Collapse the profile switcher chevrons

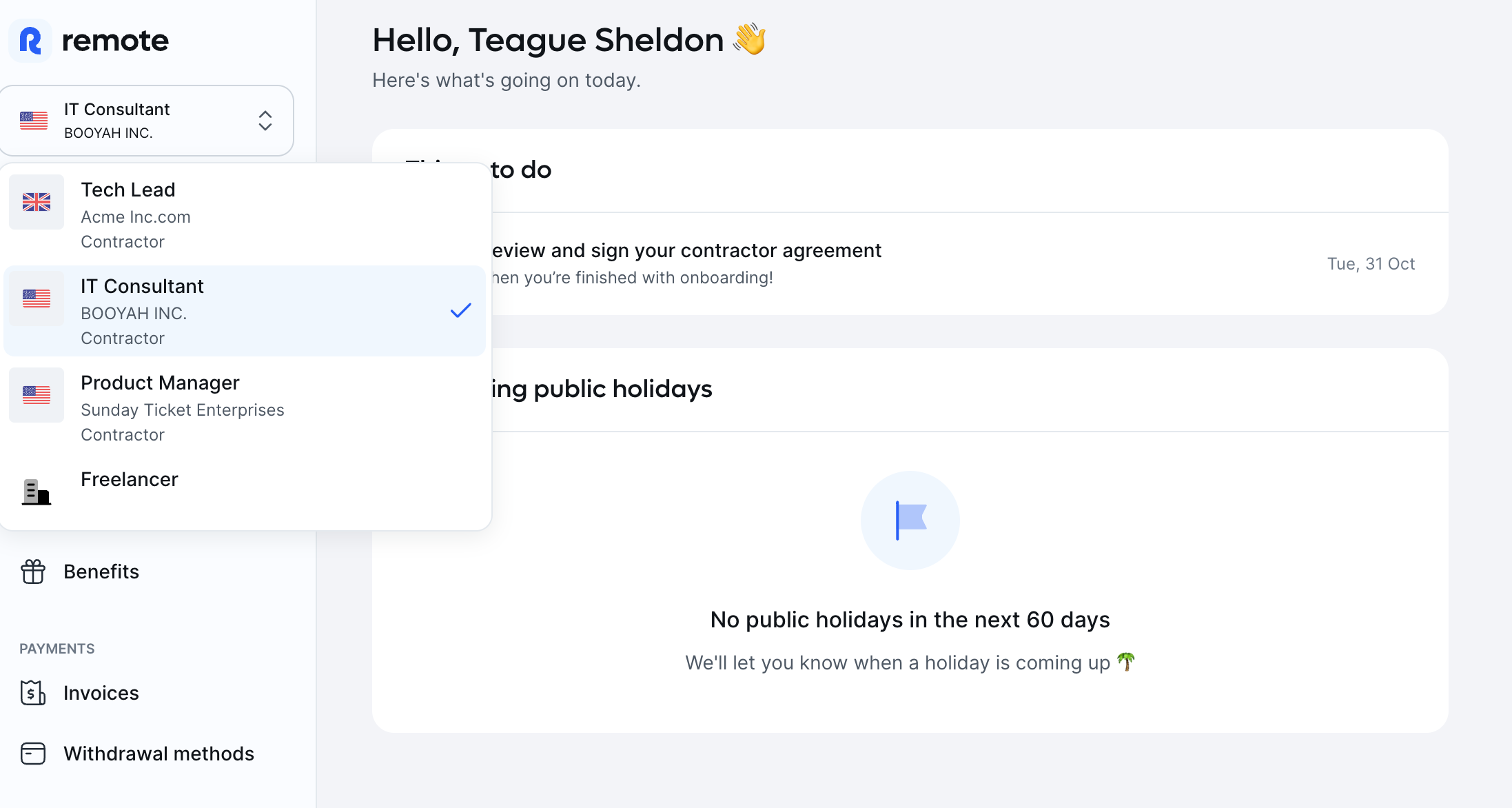(265, 121)
